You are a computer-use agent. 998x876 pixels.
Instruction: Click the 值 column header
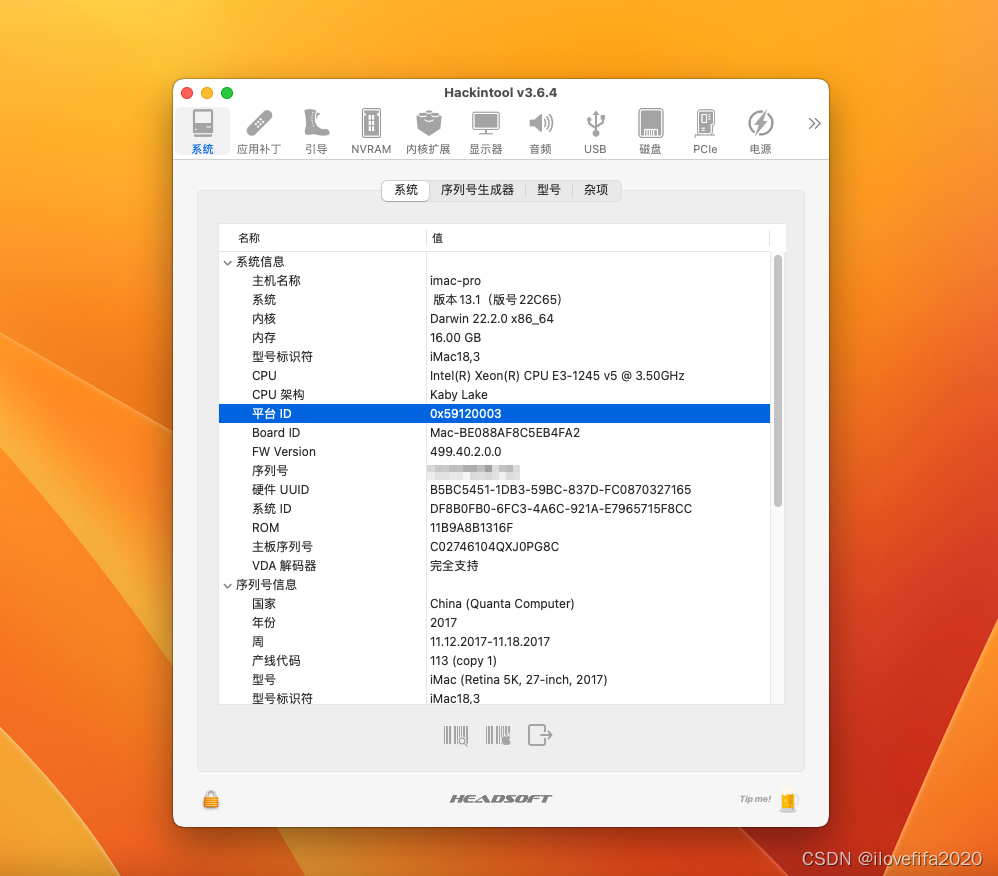598,238
